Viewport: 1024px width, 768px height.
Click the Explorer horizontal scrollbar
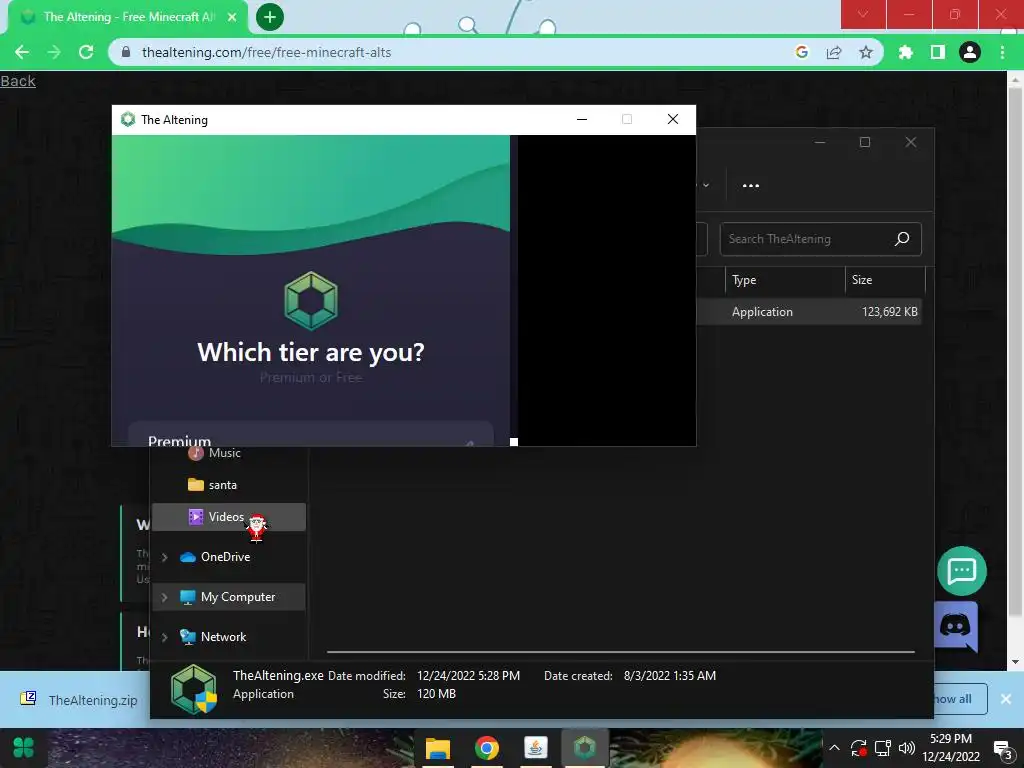[620, 651]
